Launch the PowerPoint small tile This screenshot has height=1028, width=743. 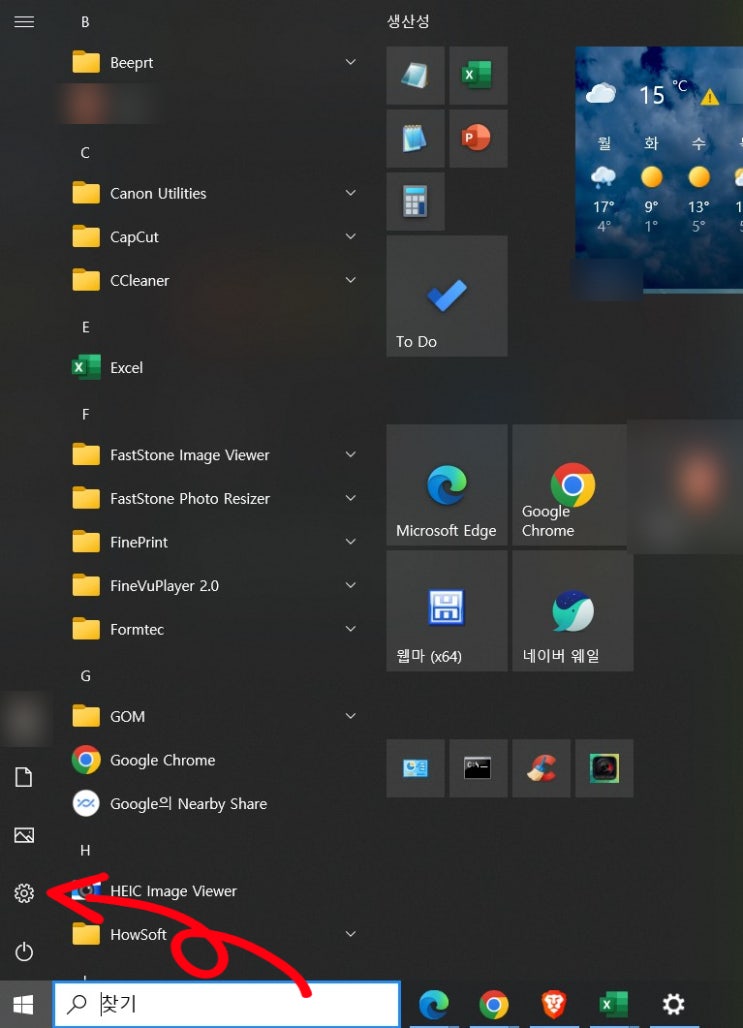point(477,138)
